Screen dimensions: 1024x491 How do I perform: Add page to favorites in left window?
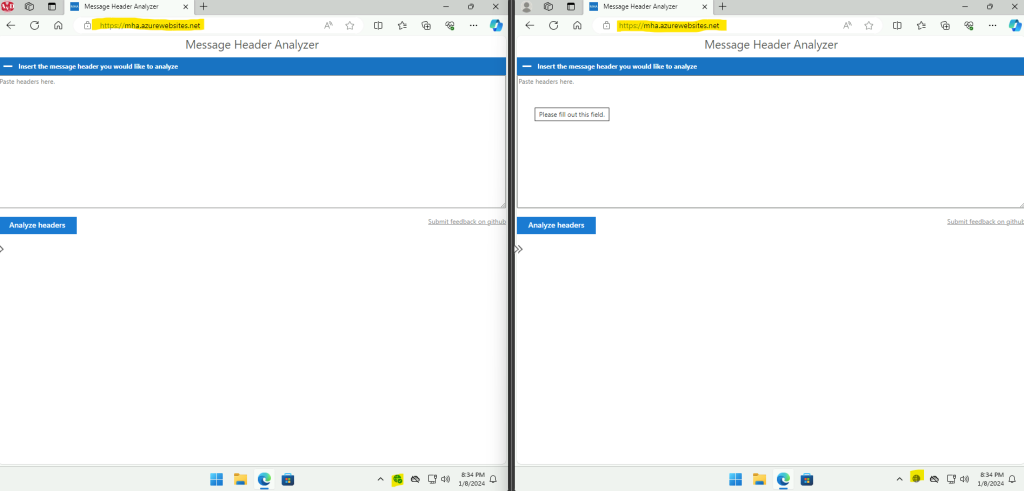click(350, 25)
